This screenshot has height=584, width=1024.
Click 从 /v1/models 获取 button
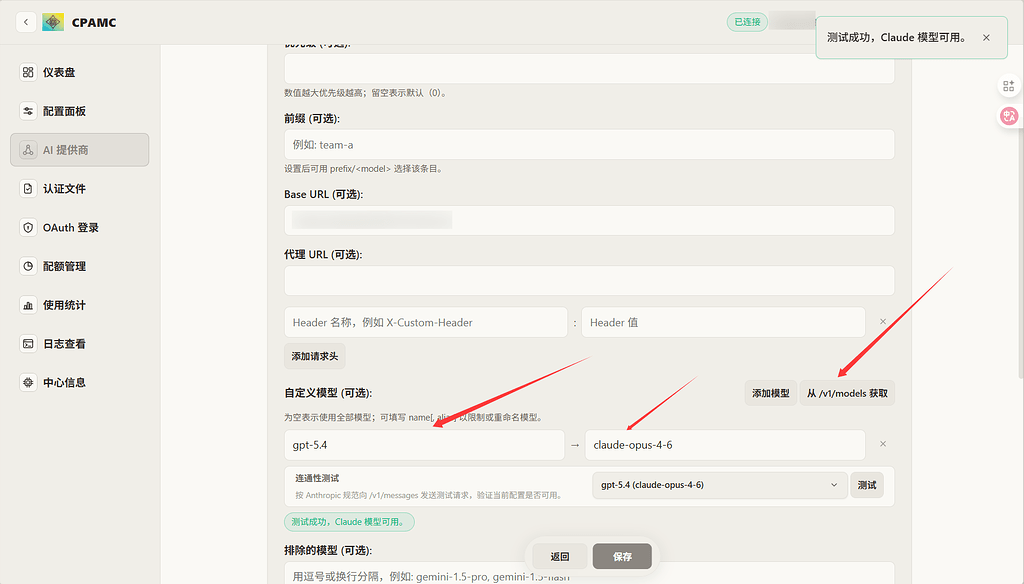coord(847,393)
